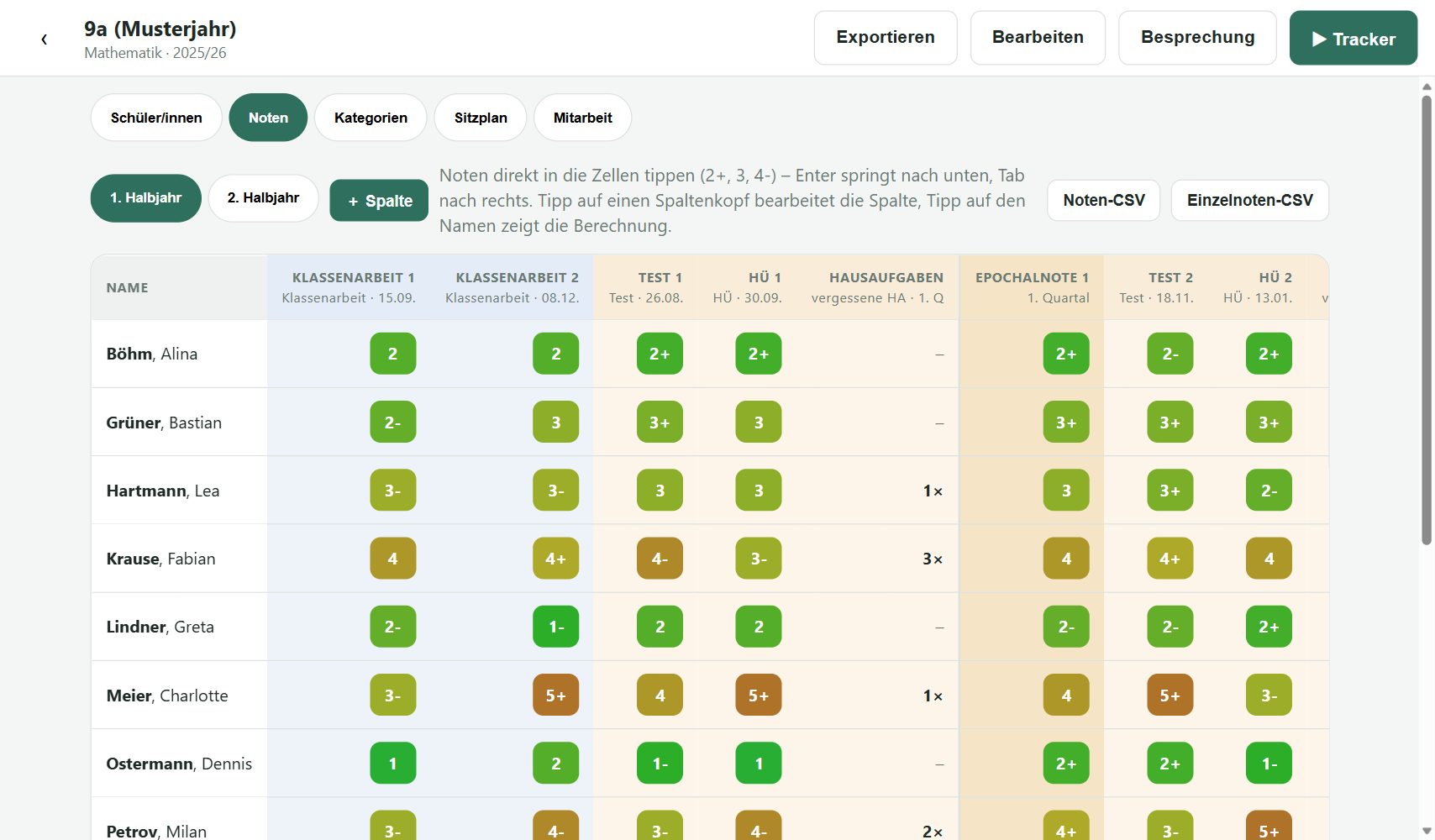This screenshot has width=1435, height=840.
Task: Edit Krause's Test 1 grade 4-
Action: (660, 559)
